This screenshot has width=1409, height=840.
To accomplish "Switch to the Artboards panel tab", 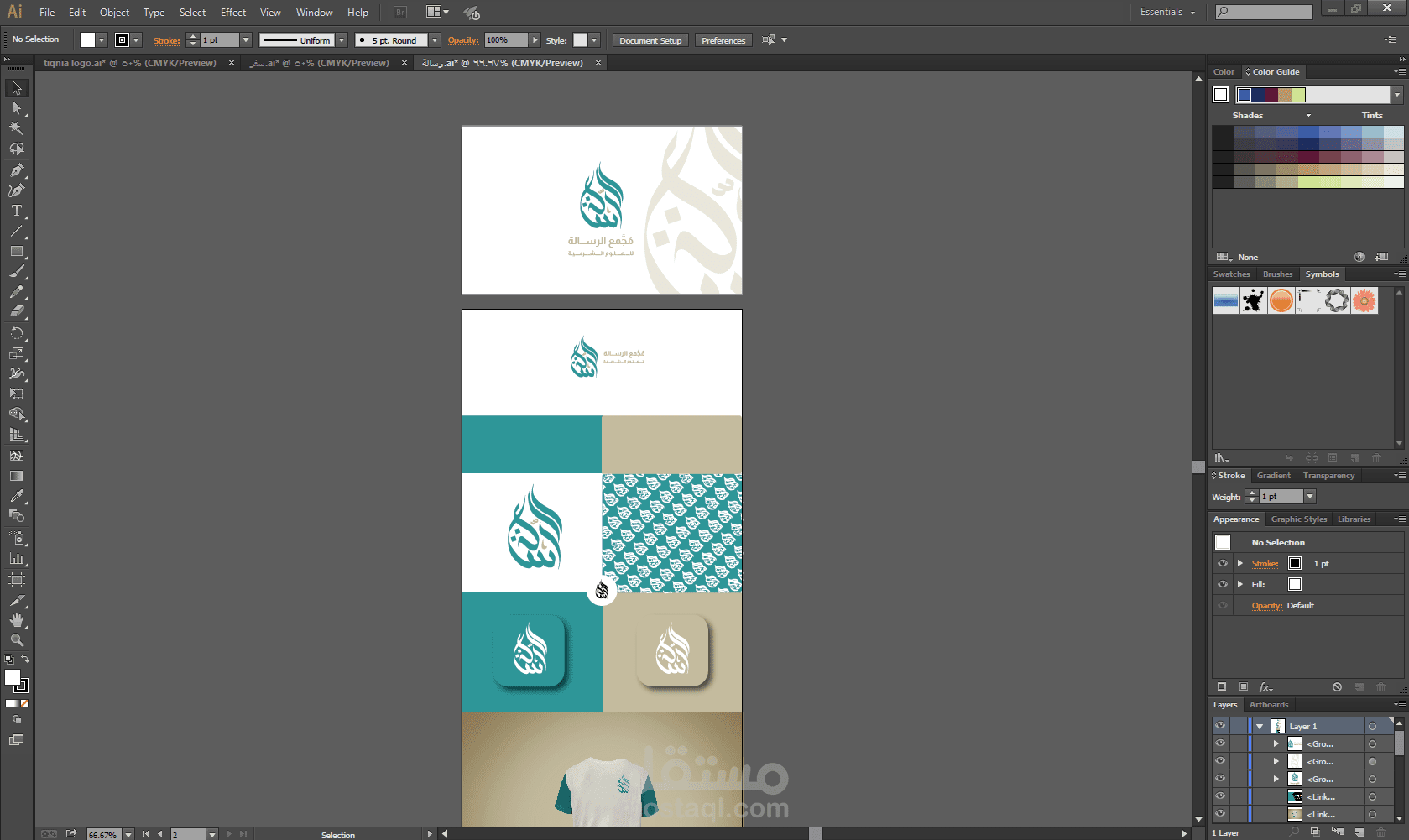I will (1269, 705).
